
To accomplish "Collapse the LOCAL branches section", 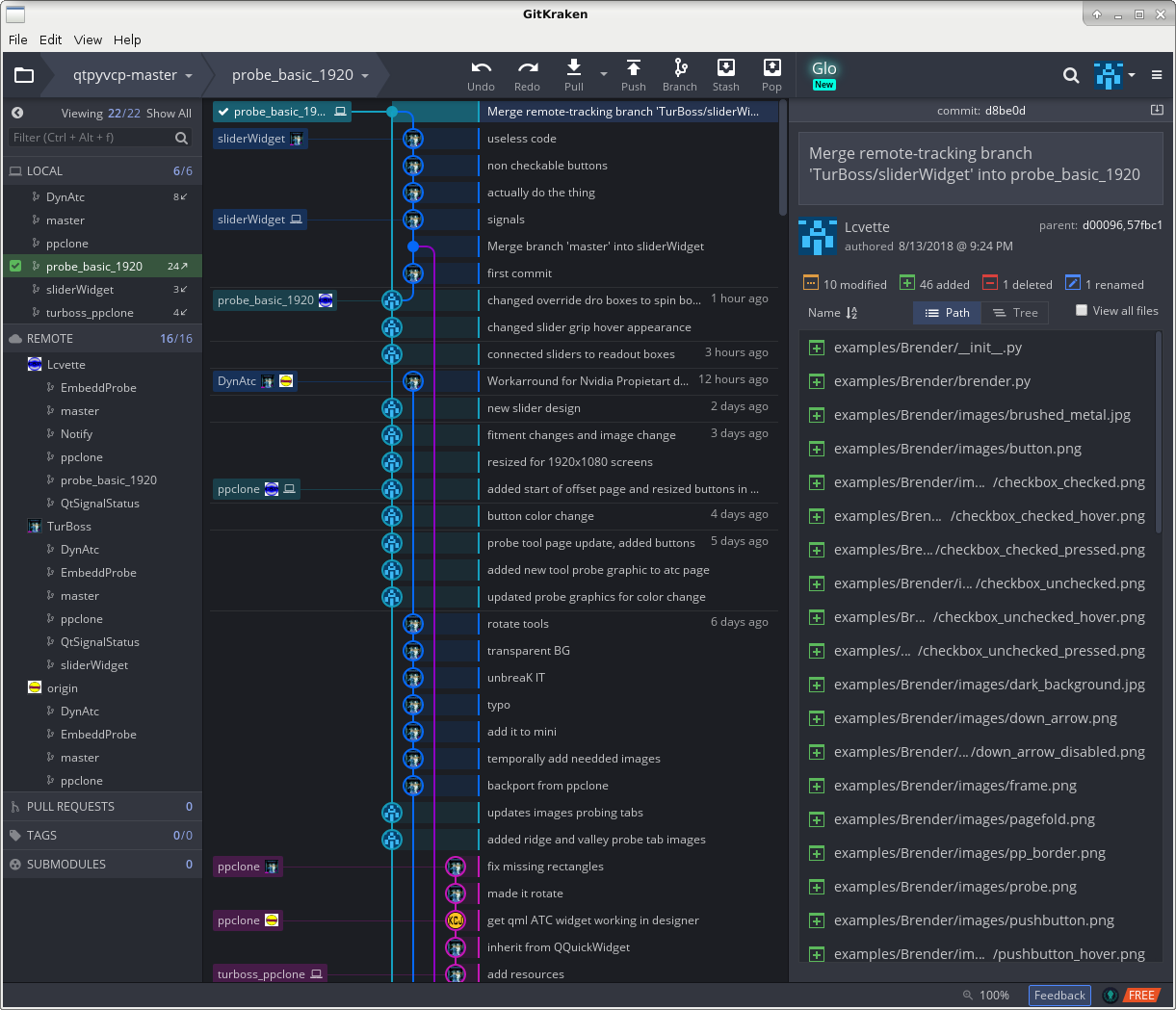I will point(102,171).
